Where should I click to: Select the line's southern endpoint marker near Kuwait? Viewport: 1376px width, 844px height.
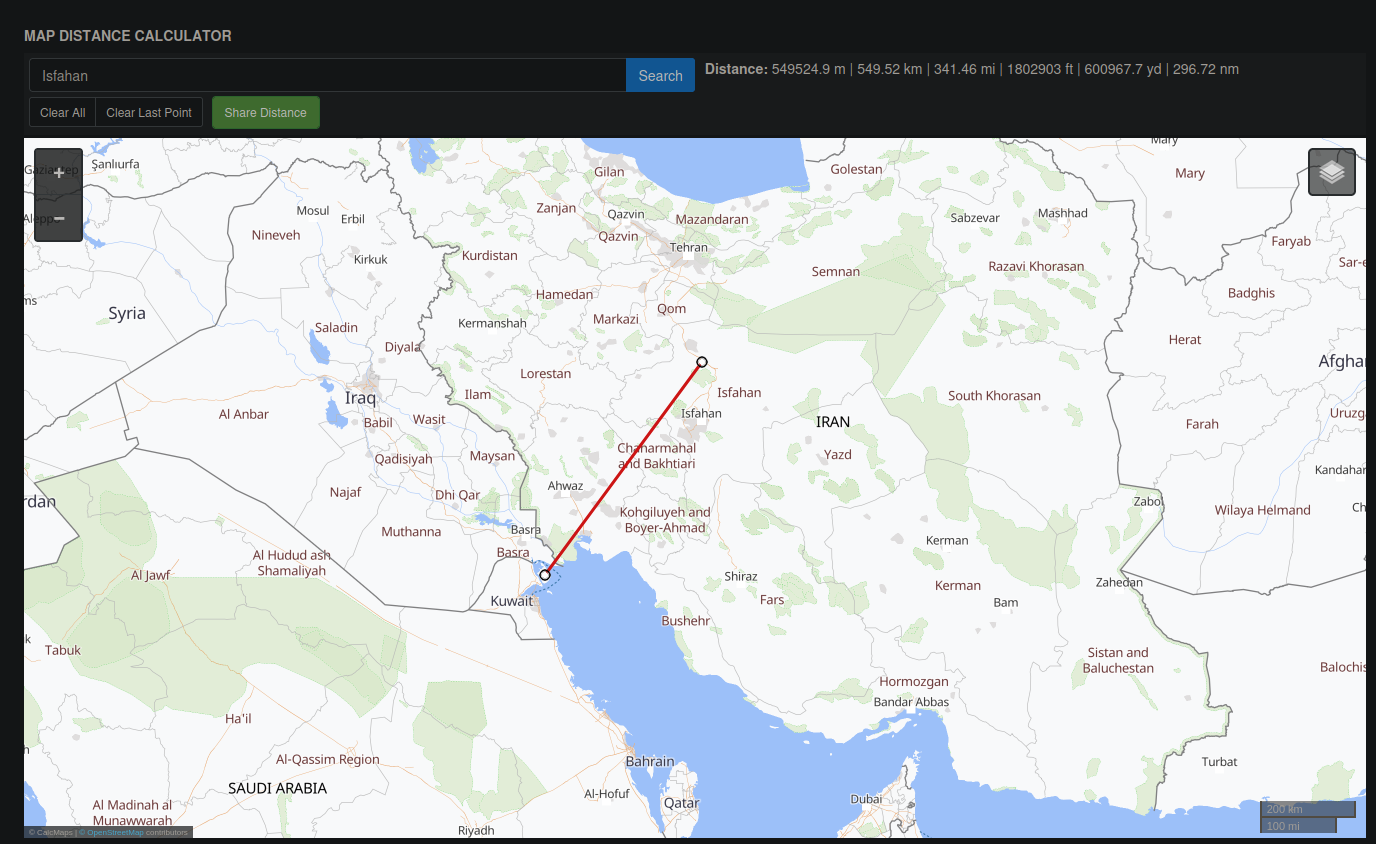point(545,575)
